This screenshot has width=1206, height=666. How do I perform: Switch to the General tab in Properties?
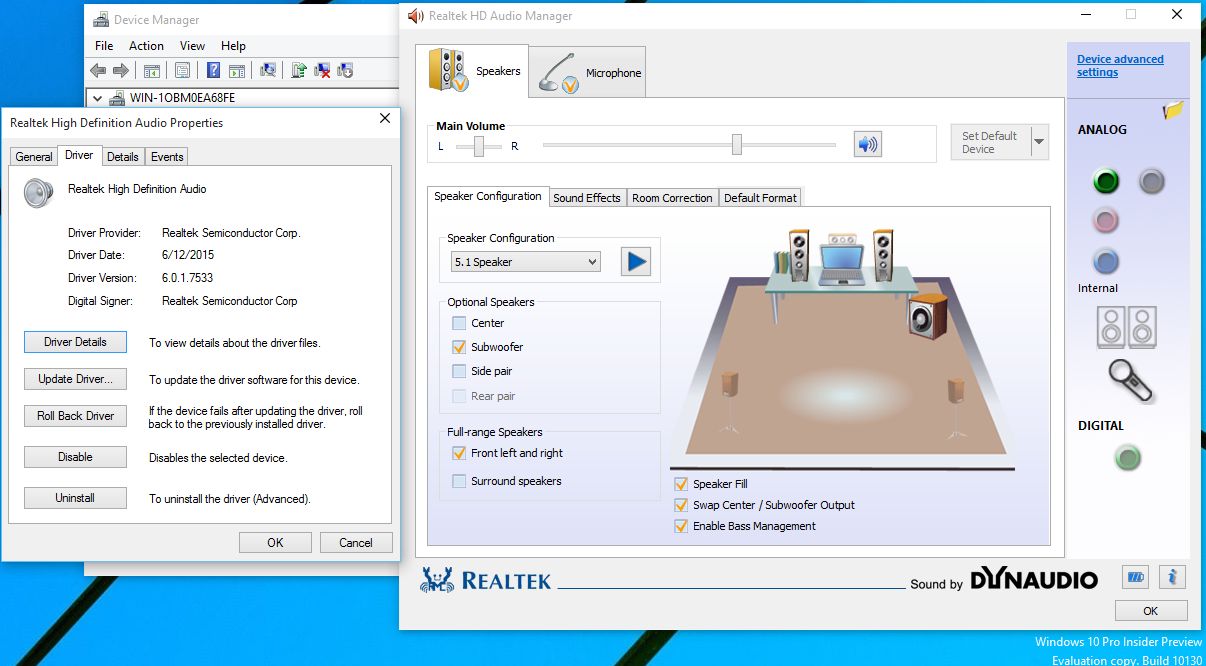[x=34, y=157]
